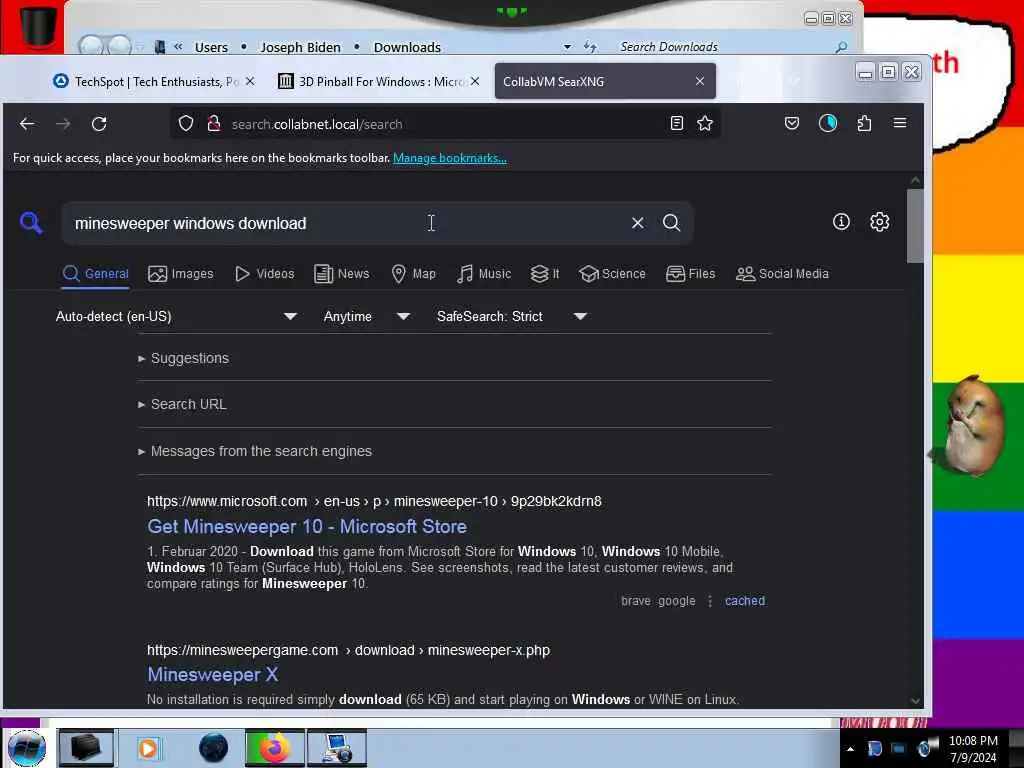The width and height of the screenshot is (1024, 768).
Task: Open the SearXNG about info icon
Action: [841, 222]
